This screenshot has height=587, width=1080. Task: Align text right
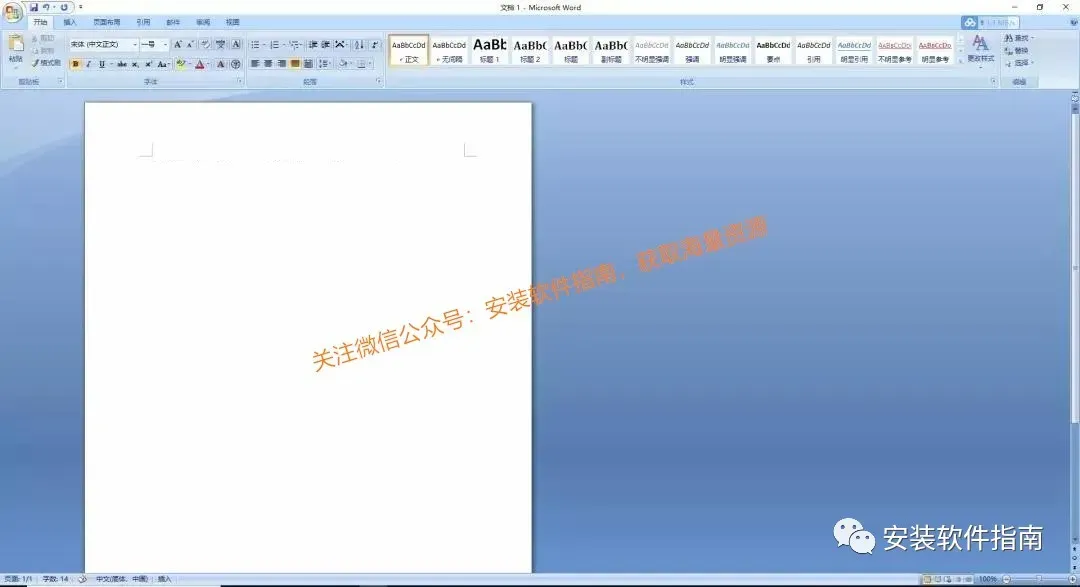click(281, 64)
